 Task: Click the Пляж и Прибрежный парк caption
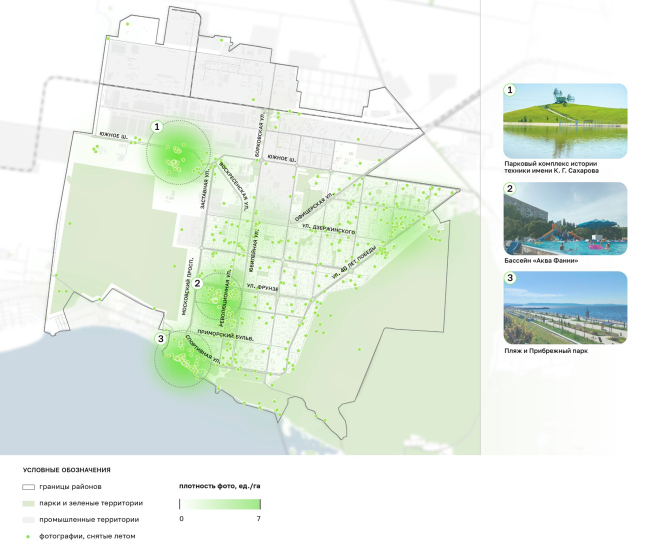[x=545, y=351]
